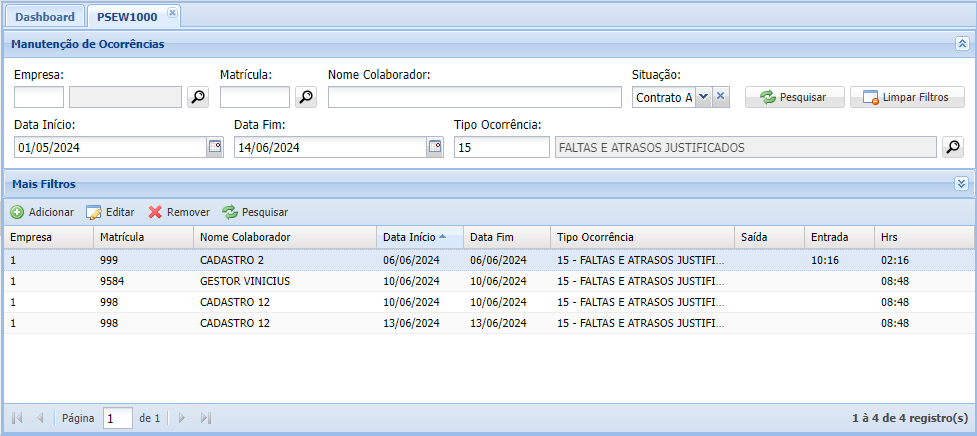Screen dimensions: 977x436
Task: Close the PSEW1000 tab
Action: (172, 13)
